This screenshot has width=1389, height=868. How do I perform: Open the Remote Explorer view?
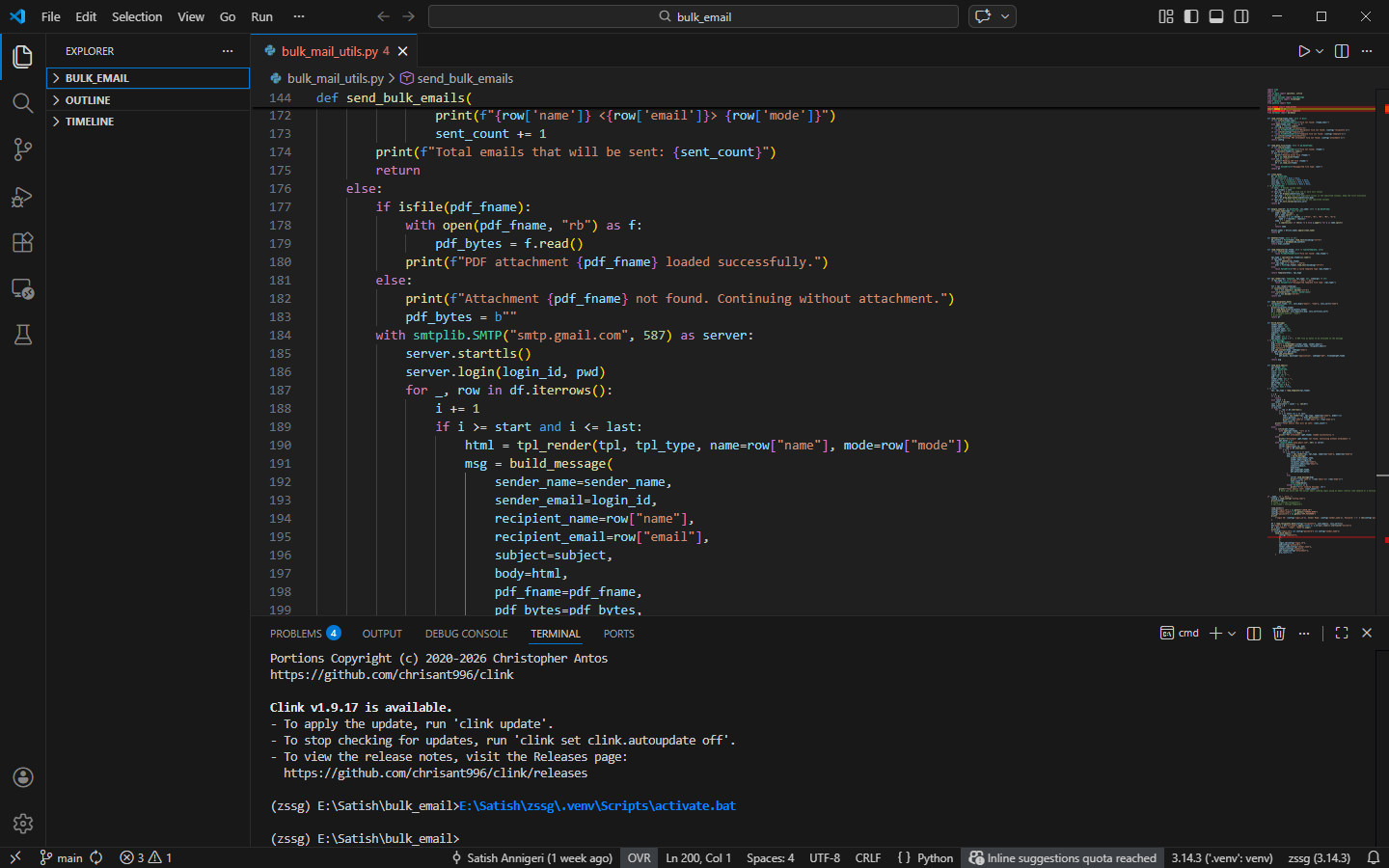pyautogui.click(x=23, y=288)
